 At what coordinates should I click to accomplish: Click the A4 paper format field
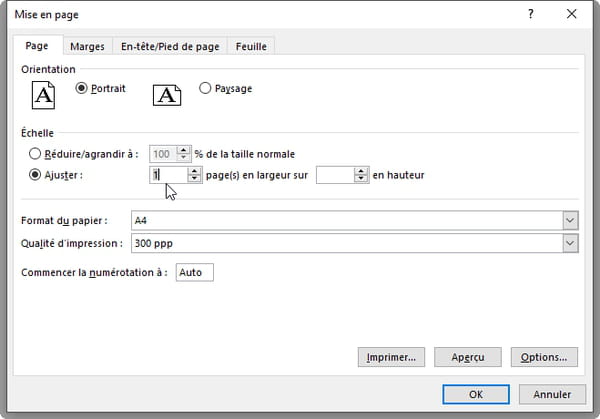tap(347, 220)
